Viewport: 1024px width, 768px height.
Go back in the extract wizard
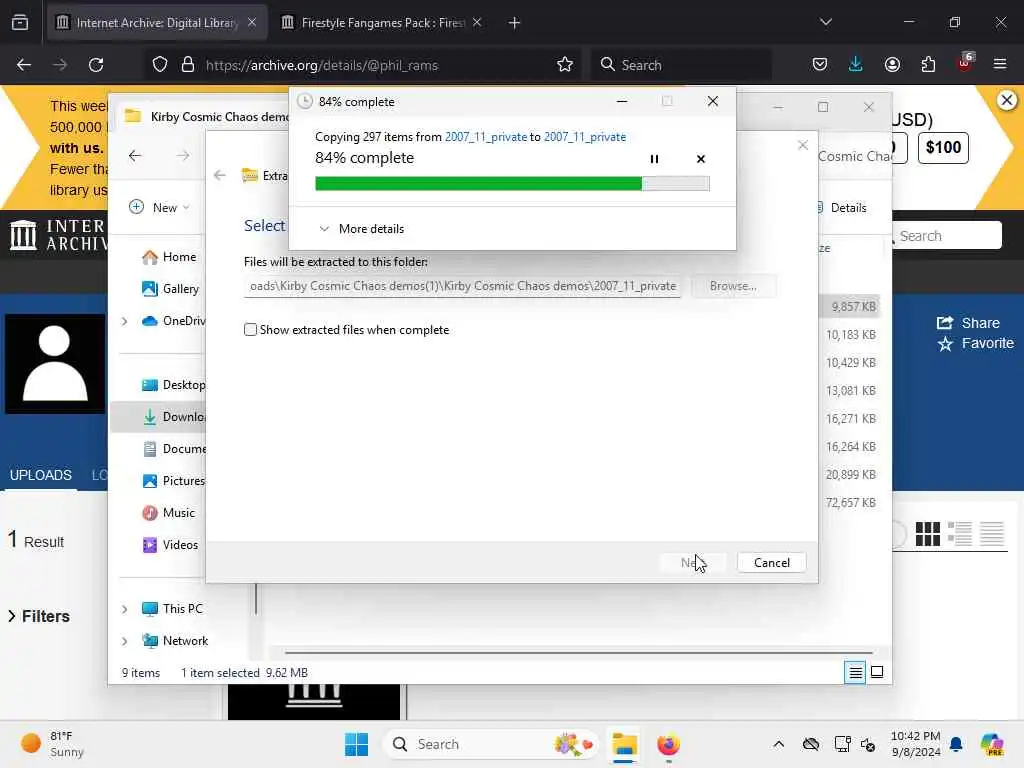point(220,175)
